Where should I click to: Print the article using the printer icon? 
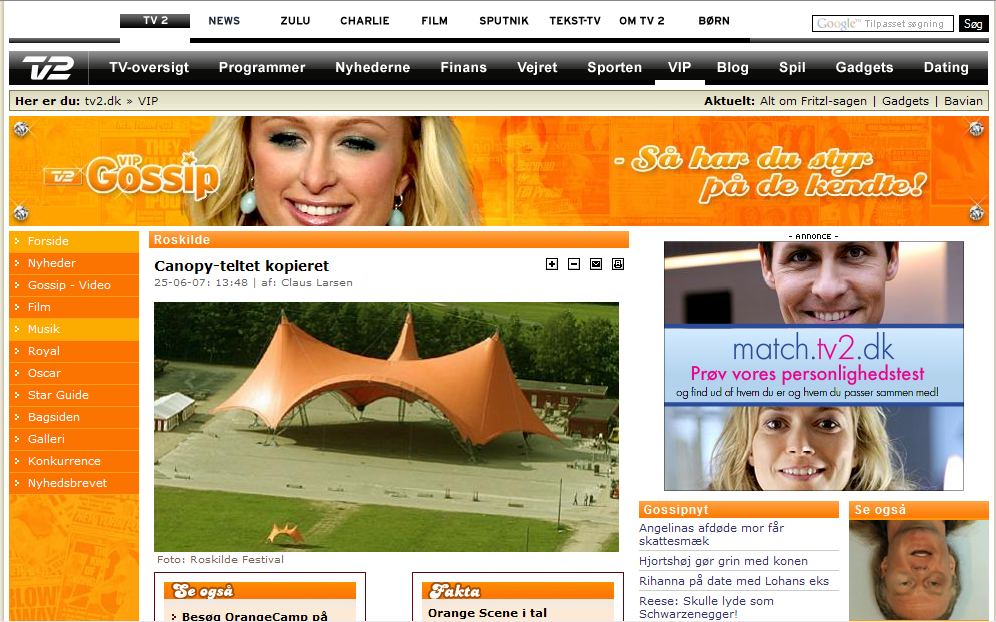point(617,264)
